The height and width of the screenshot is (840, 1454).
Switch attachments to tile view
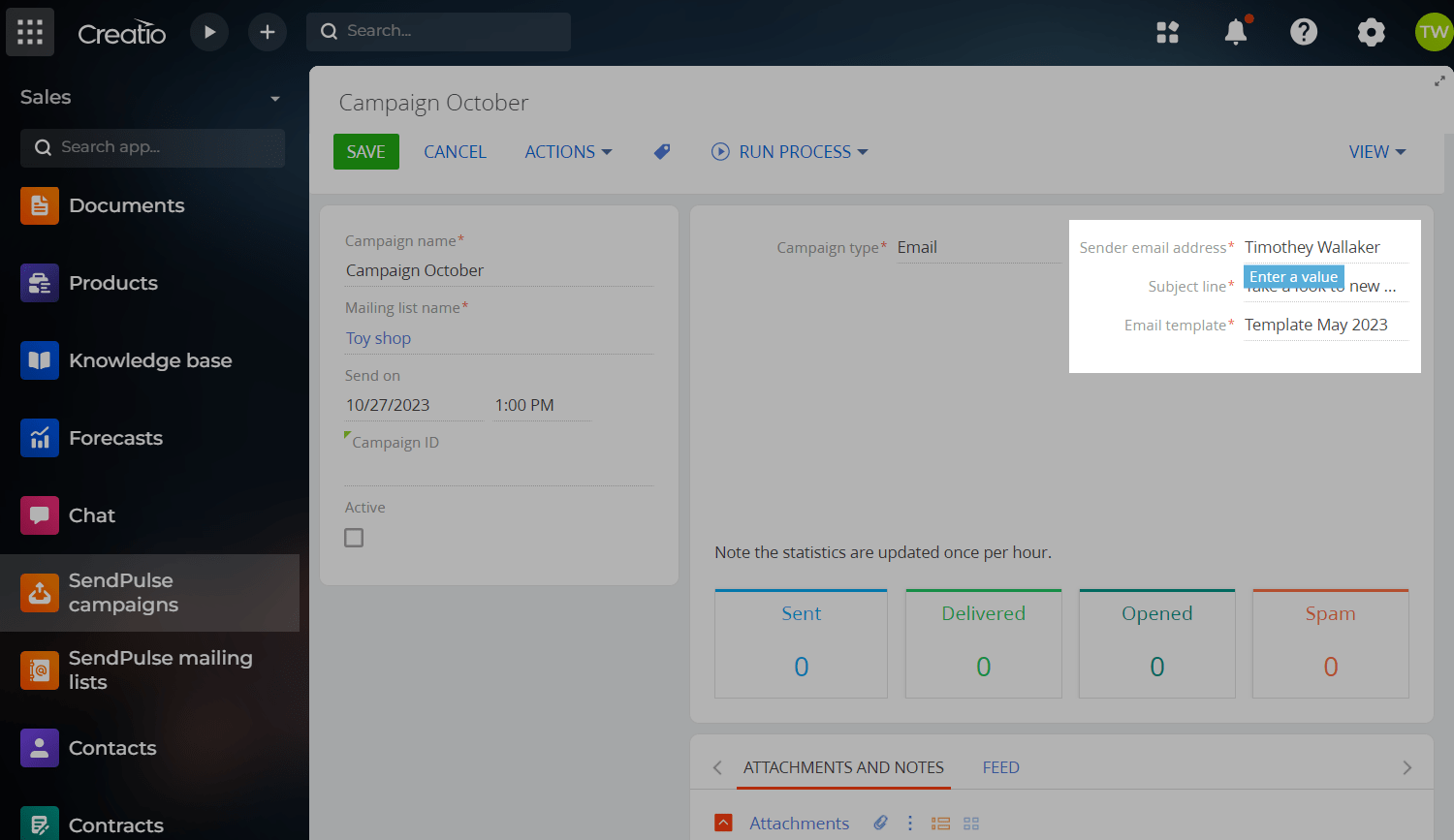point(971,824)
